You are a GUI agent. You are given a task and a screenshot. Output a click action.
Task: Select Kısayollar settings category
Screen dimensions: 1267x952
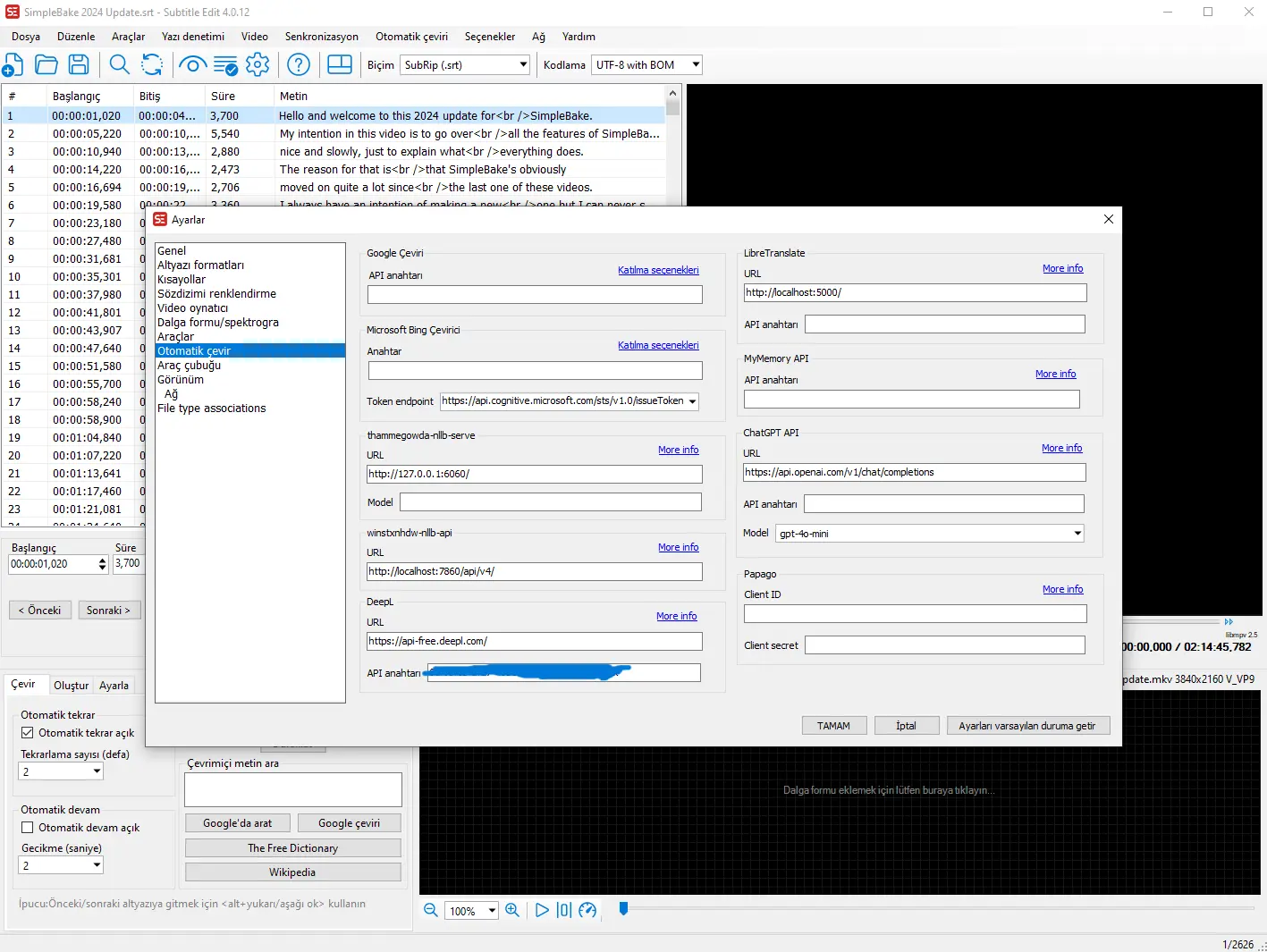[x=182, y=280]
